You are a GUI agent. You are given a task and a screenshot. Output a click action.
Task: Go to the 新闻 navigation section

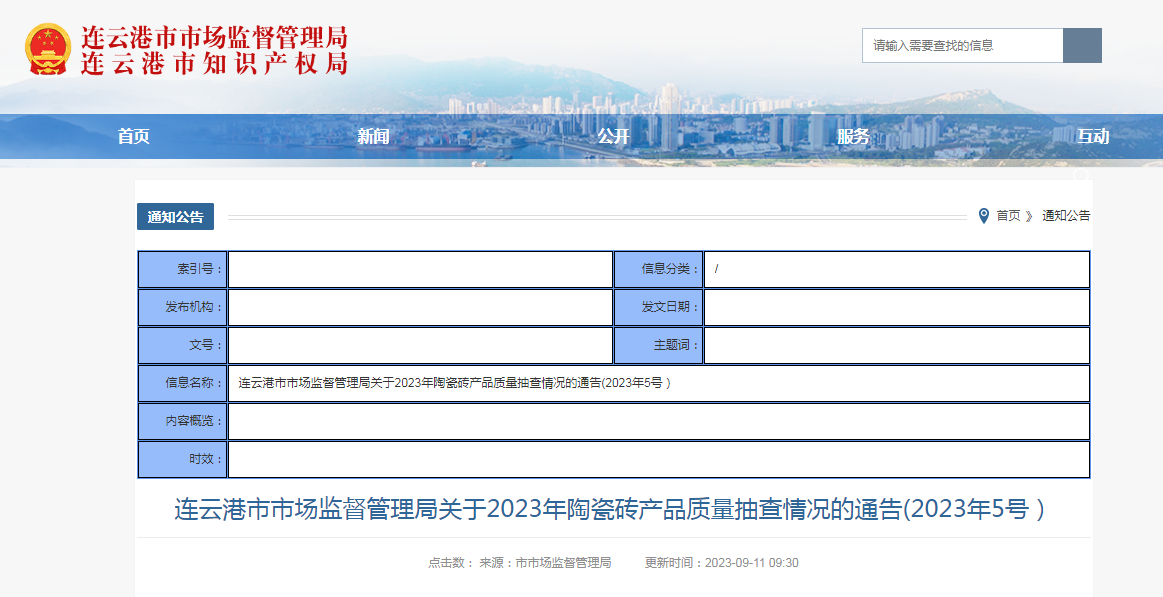(x=373, y=137)
